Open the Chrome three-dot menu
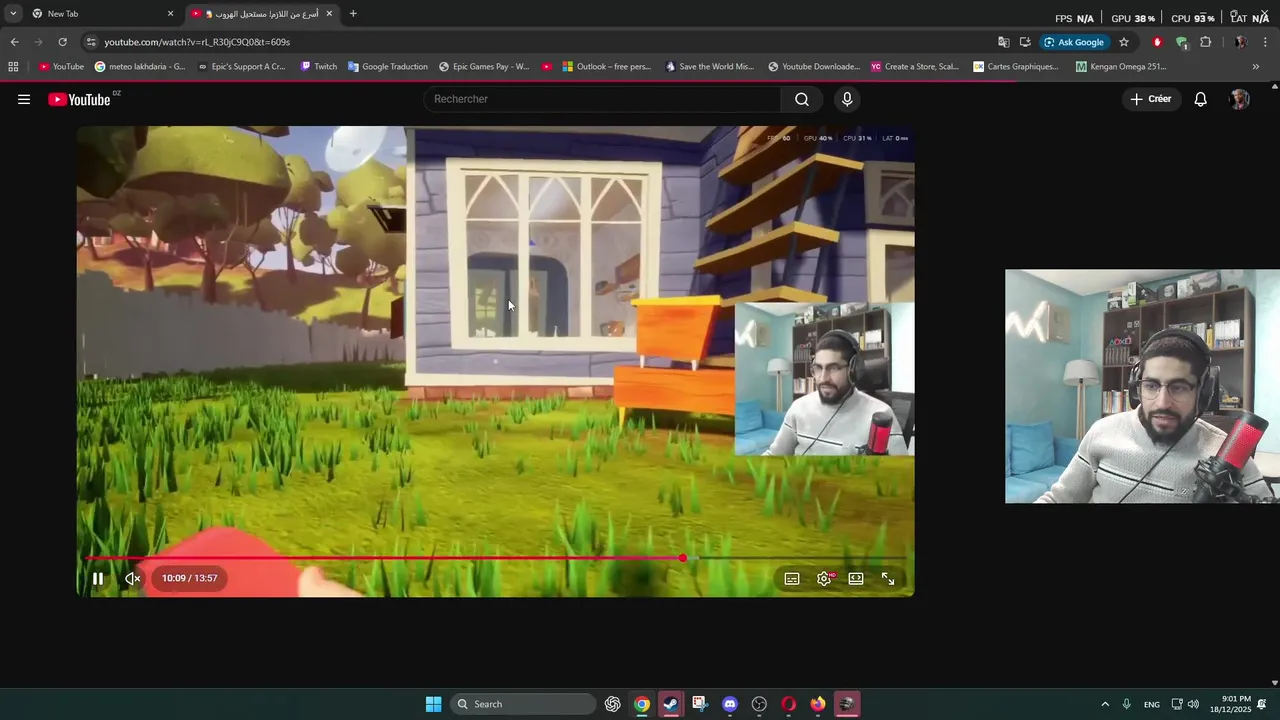The width and height of the screenshot is (1280, 720). 1265,42
